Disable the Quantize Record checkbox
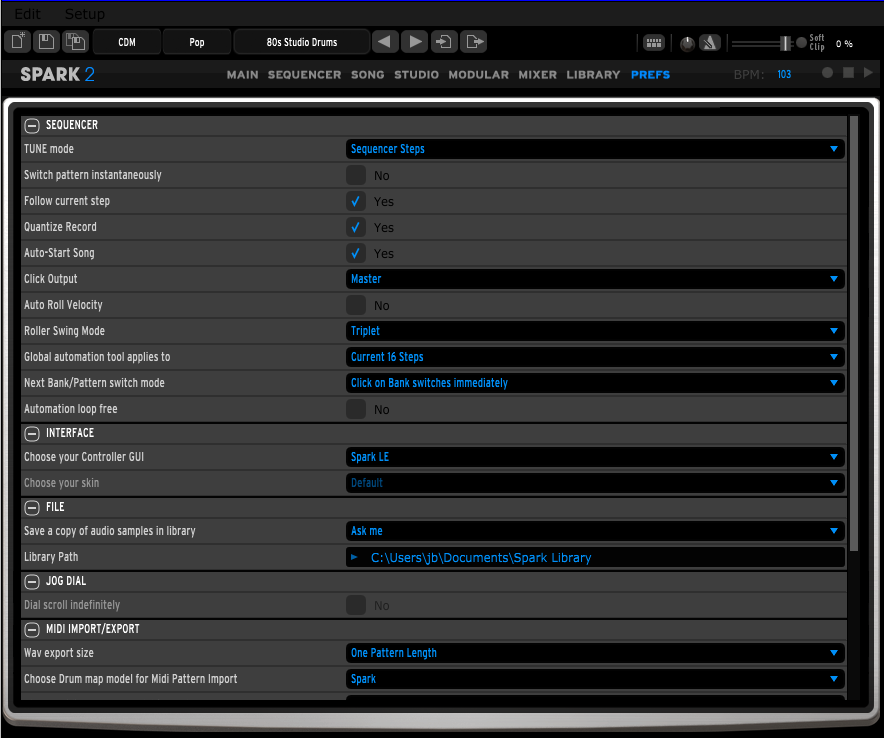Image resolution: width=884 pixels, height=738 pixels. [x=356, y=227]
